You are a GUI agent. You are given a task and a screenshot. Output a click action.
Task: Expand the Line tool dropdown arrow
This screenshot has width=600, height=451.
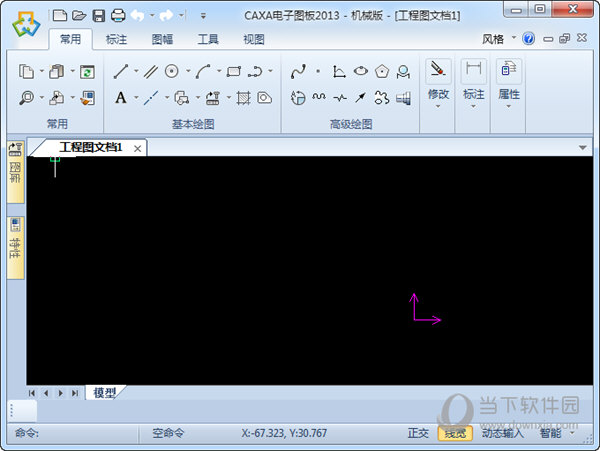click(136, 71)
